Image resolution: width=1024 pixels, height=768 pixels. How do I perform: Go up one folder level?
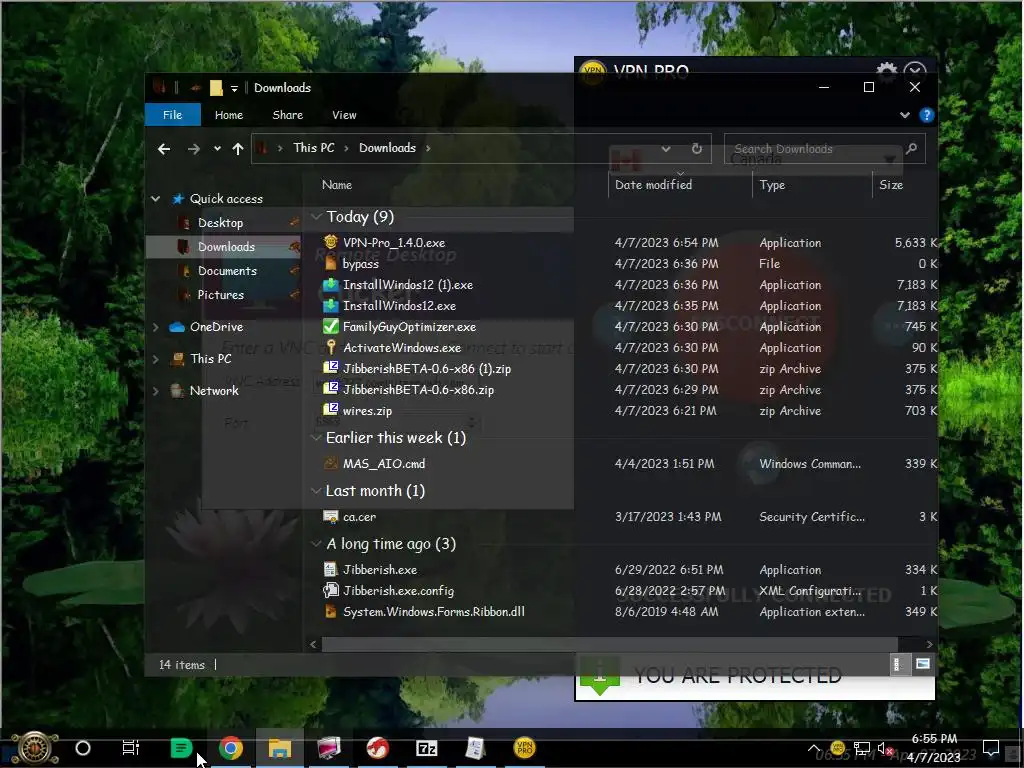pyautogui.click(x=238, y=149)
